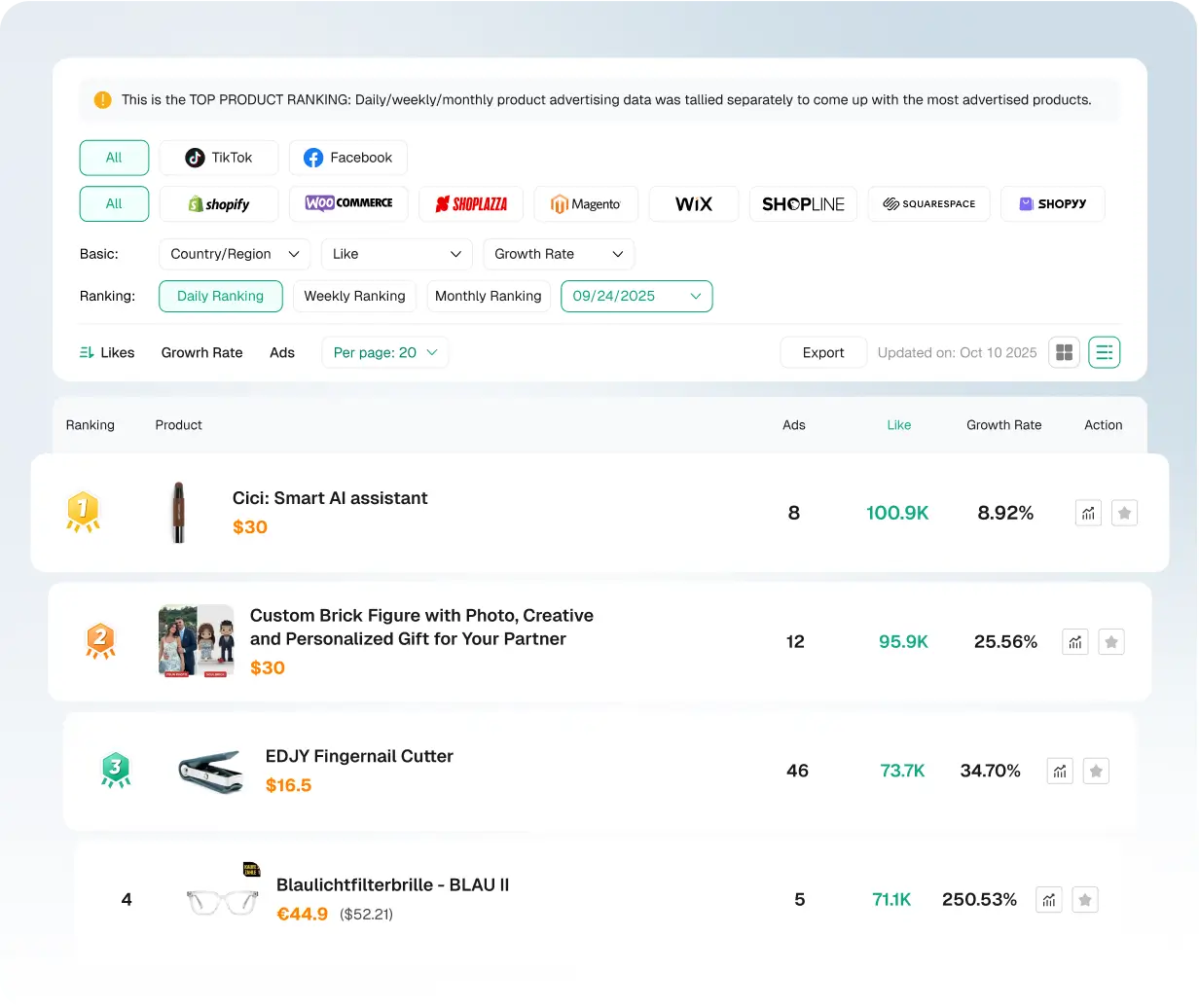Filter by Facebook platform
The height and width of the screenshot is (1008, 1199).
(x=347, y=158)
